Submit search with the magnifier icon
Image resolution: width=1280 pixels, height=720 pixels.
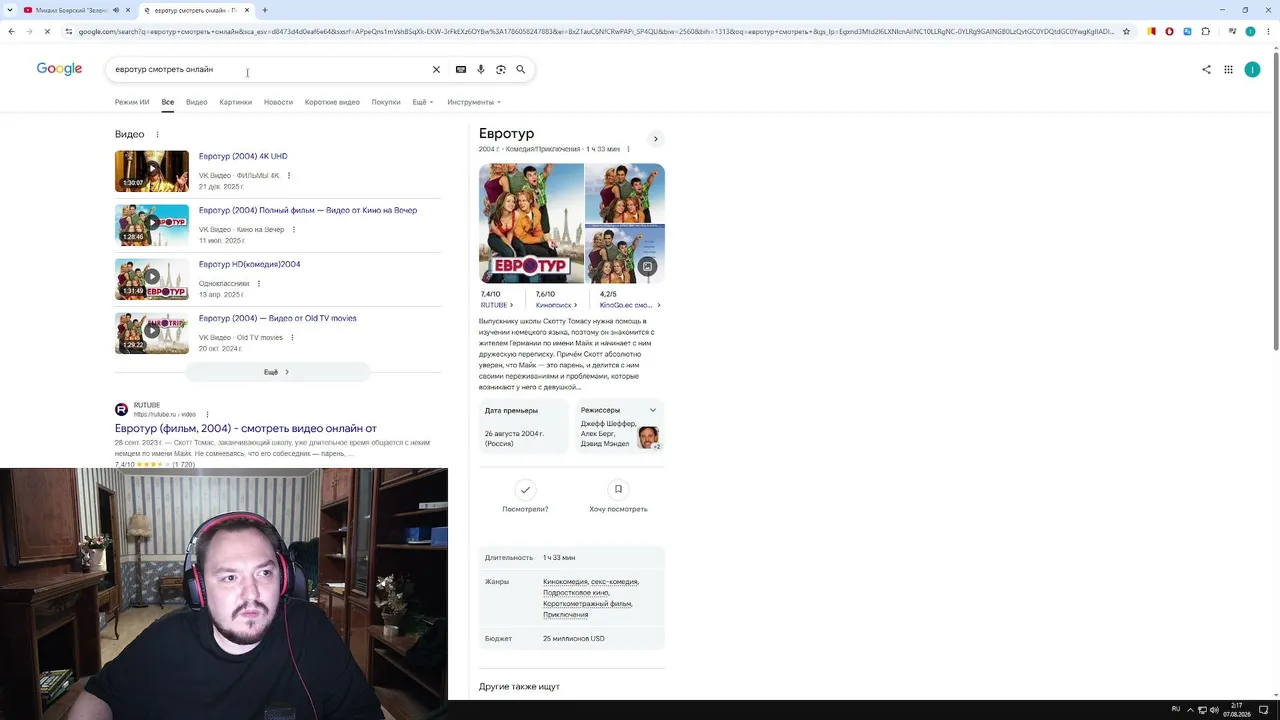click(x=521, y=70)
